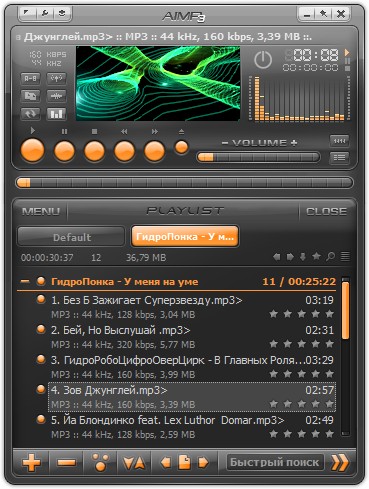Image resolution: width=369 pixels, height=489 pixels.
Task: Click the visualization display
Action: [158, 83]
